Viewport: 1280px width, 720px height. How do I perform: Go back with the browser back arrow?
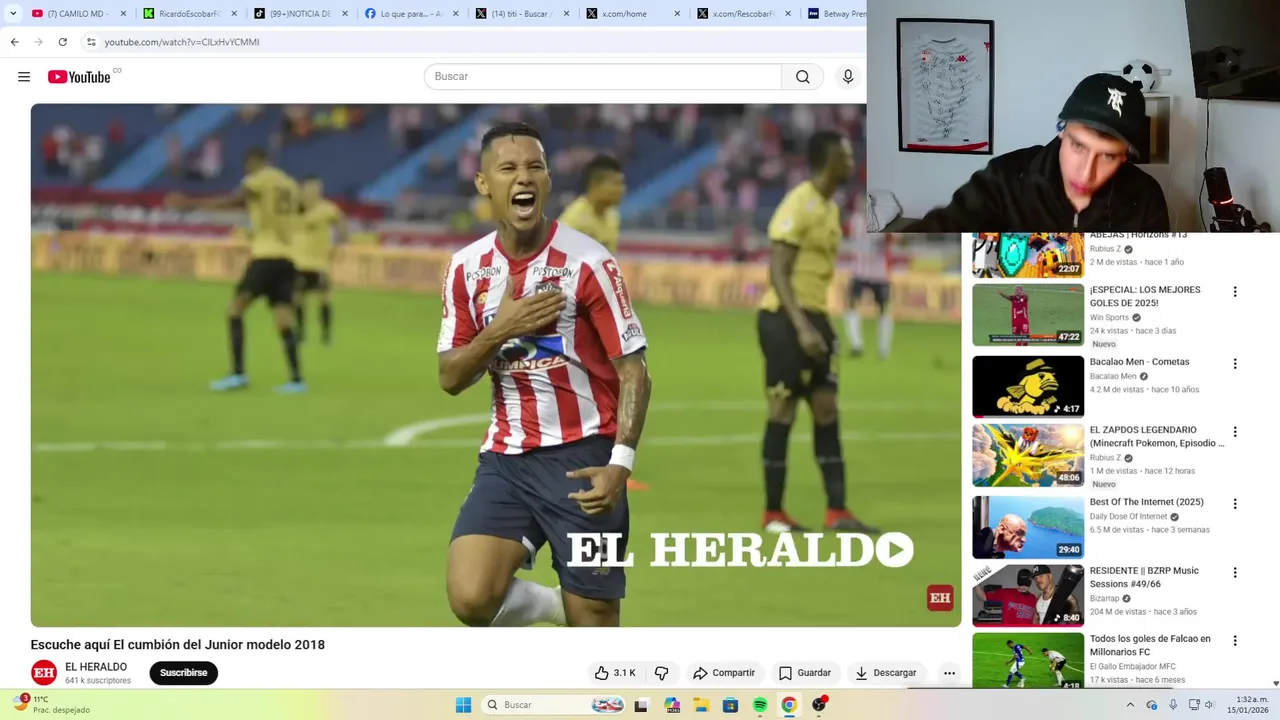[x=14, y=42]
